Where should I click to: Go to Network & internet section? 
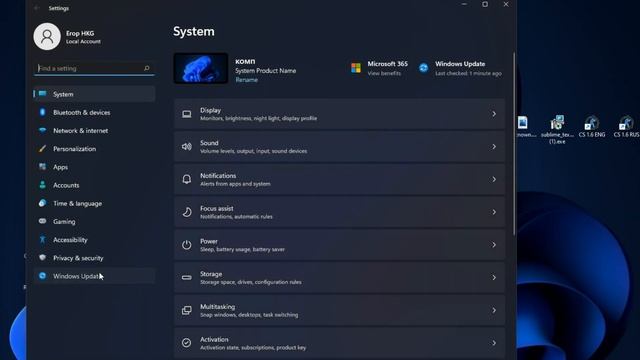coord(94,131)
